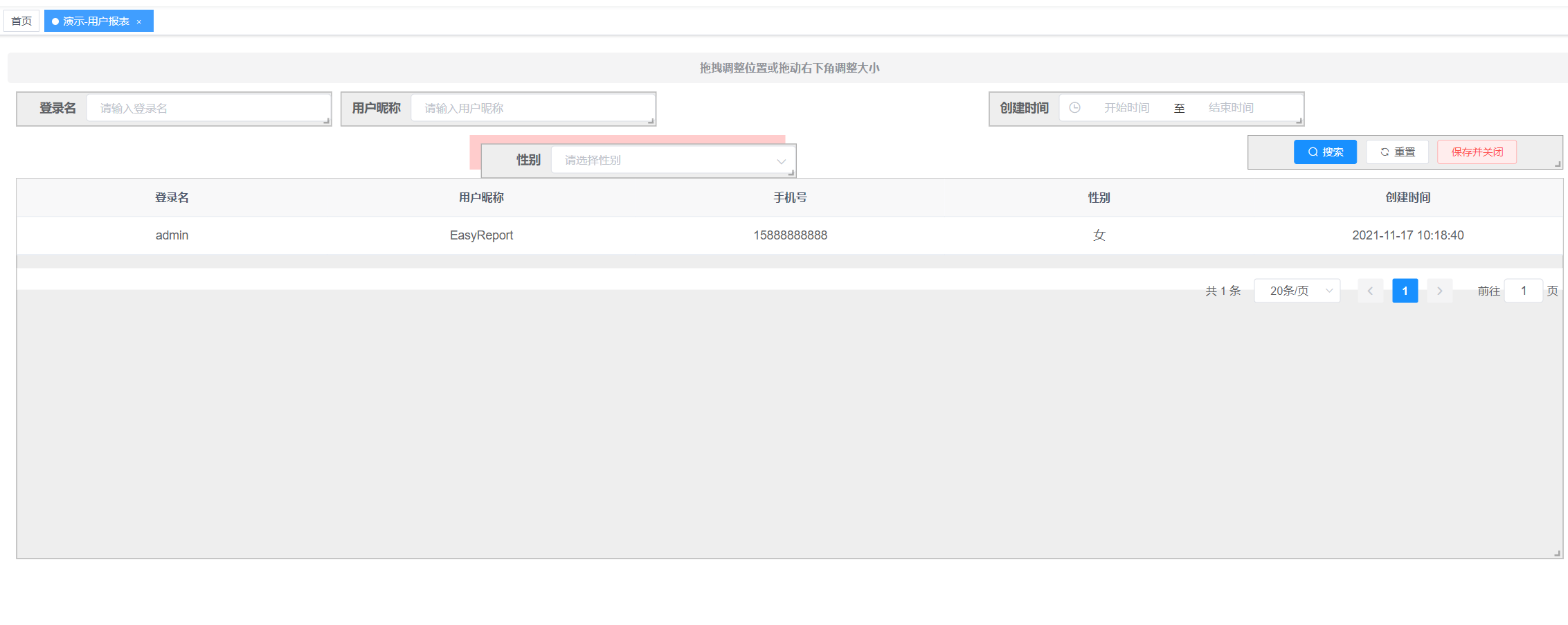Click the magnifier icon inside the search button
The image size is (1568, 625).
[1312, 152]
